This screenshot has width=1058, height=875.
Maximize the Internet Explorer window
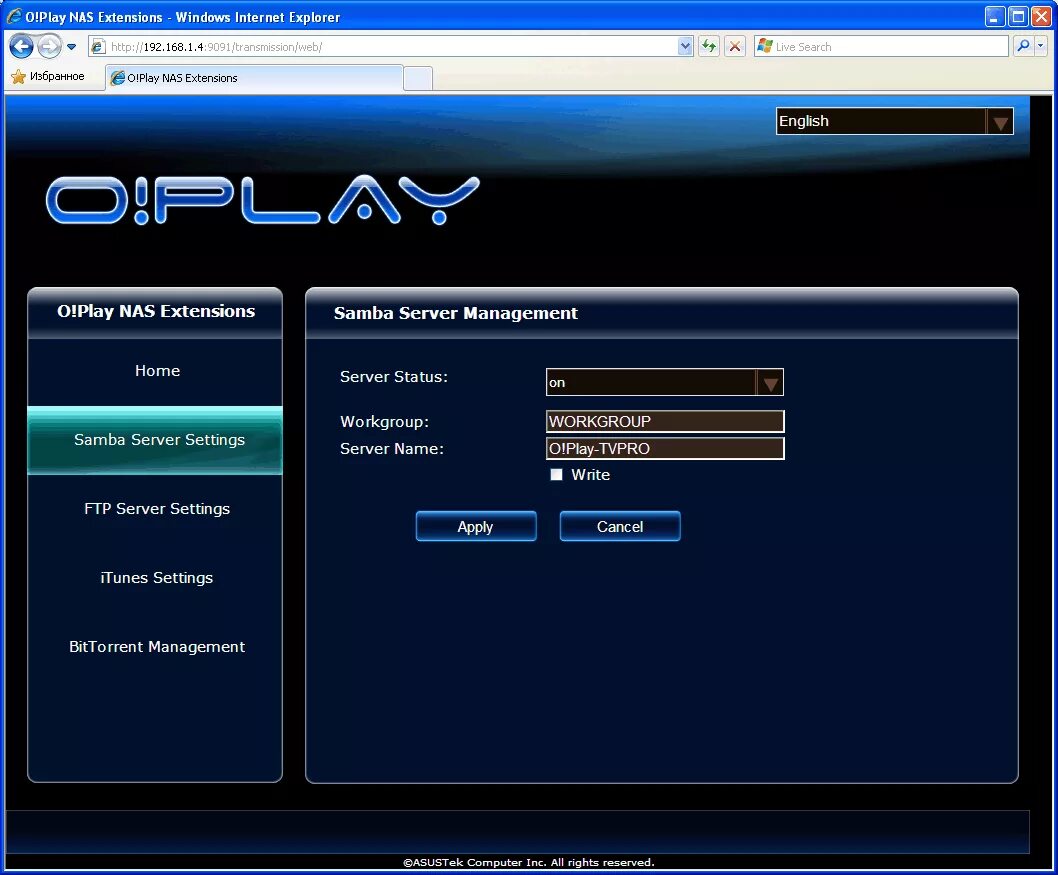1018,16
